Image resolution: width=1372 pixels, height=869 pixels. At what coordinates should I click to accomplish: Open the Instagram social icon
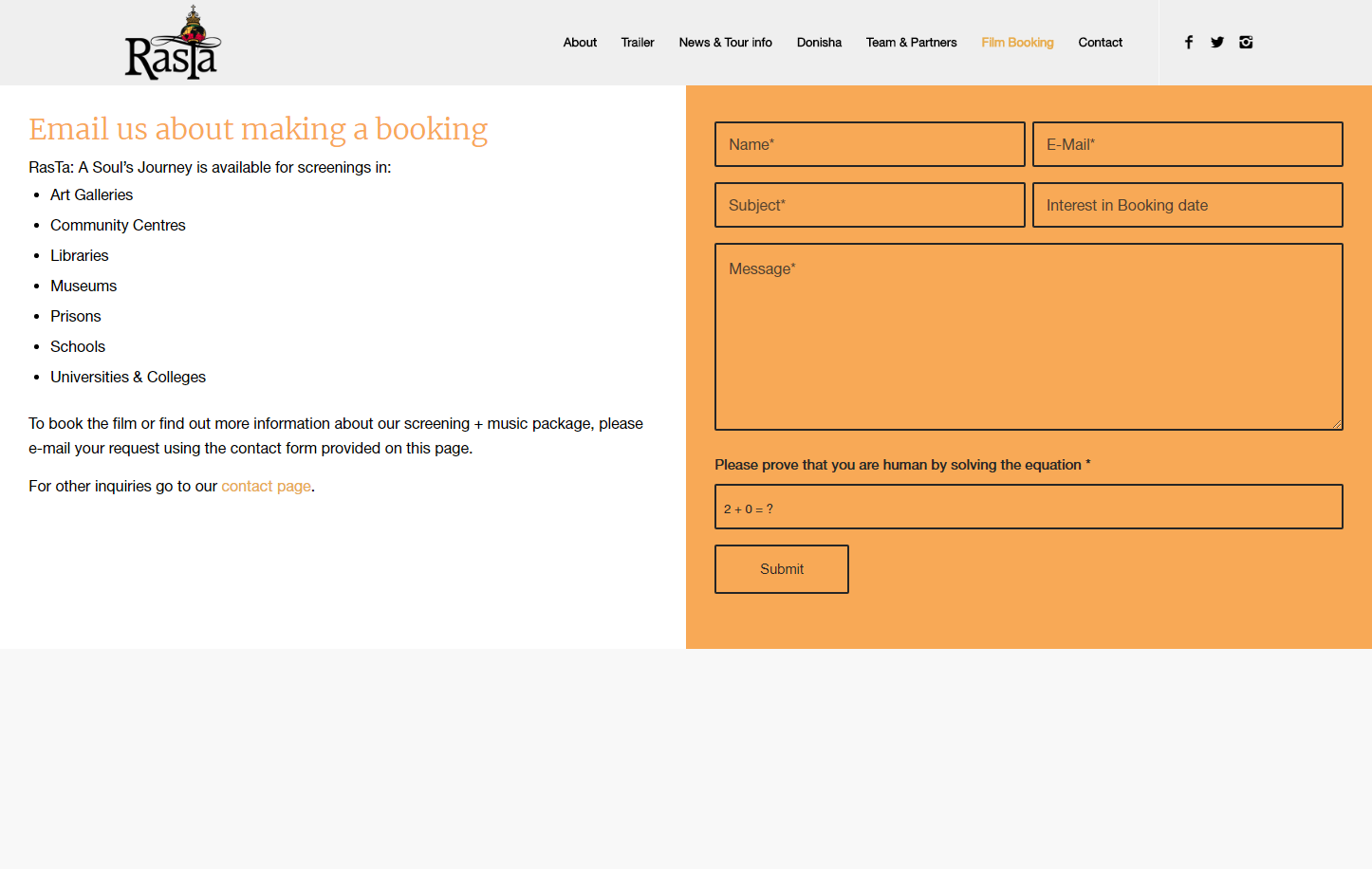point(1246,42)
